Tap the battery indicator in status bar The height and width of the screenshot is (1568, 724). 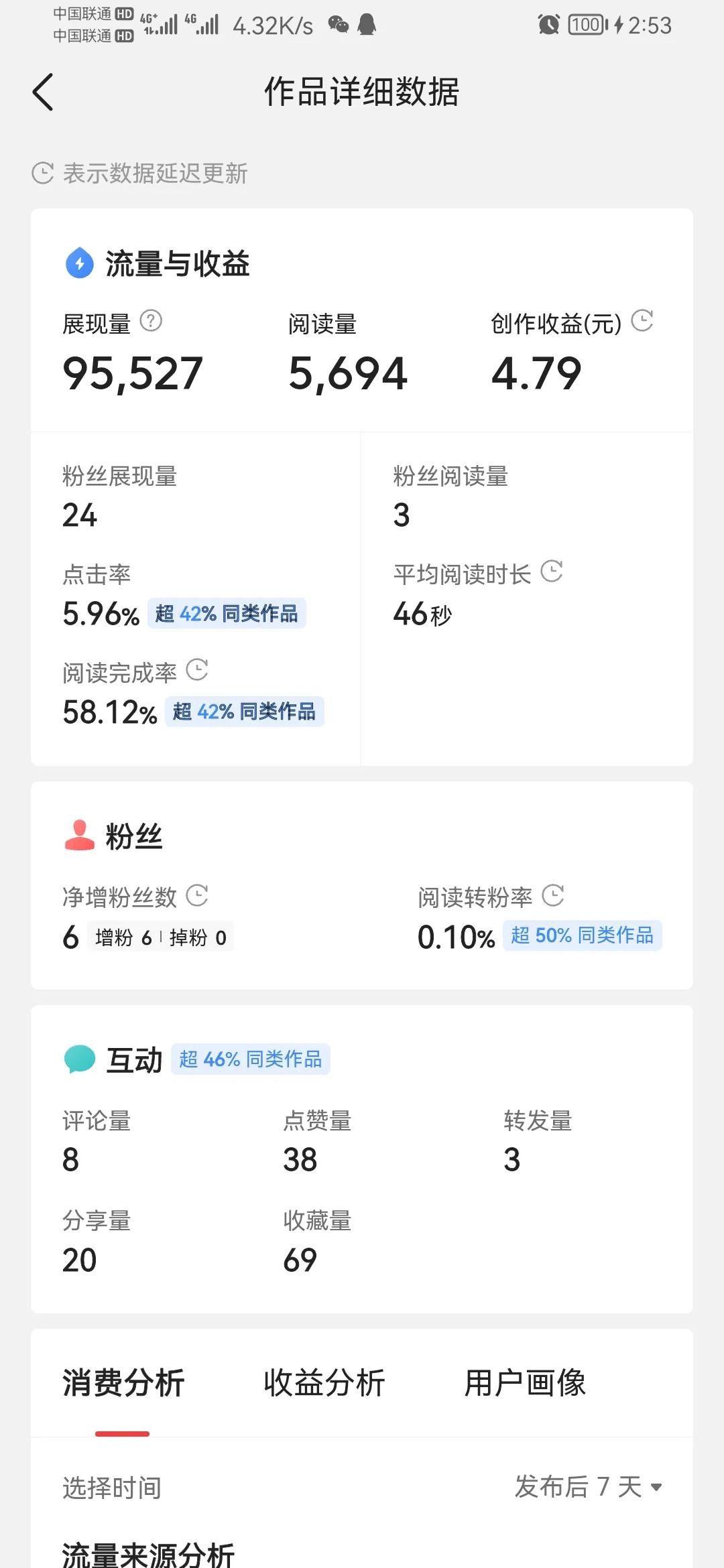click(588, 25)
